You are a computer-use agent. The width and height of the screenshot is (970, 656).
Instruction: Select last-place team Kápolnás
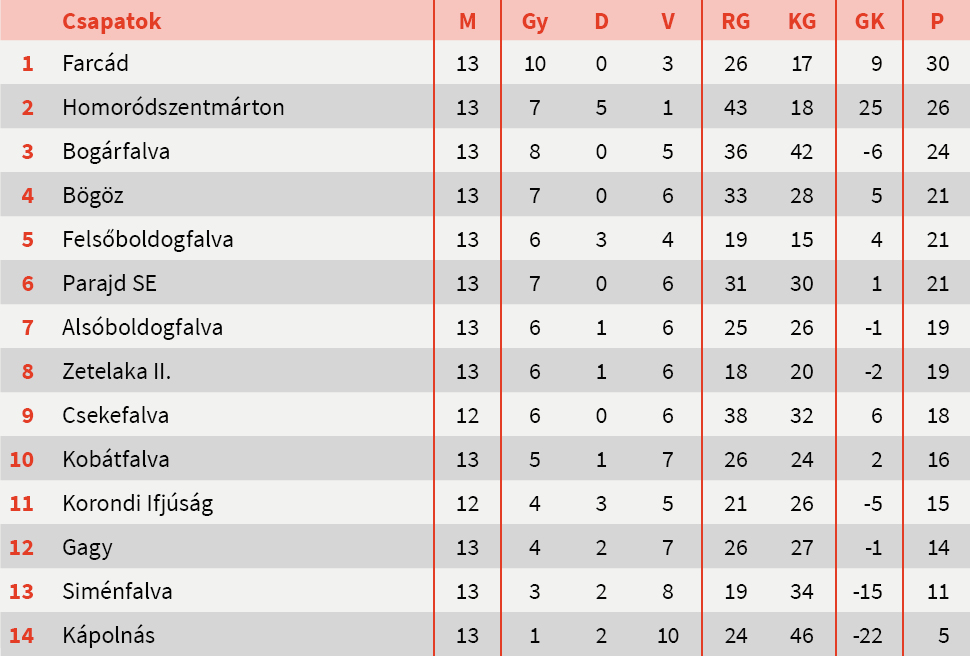click(x=108, y=636)
